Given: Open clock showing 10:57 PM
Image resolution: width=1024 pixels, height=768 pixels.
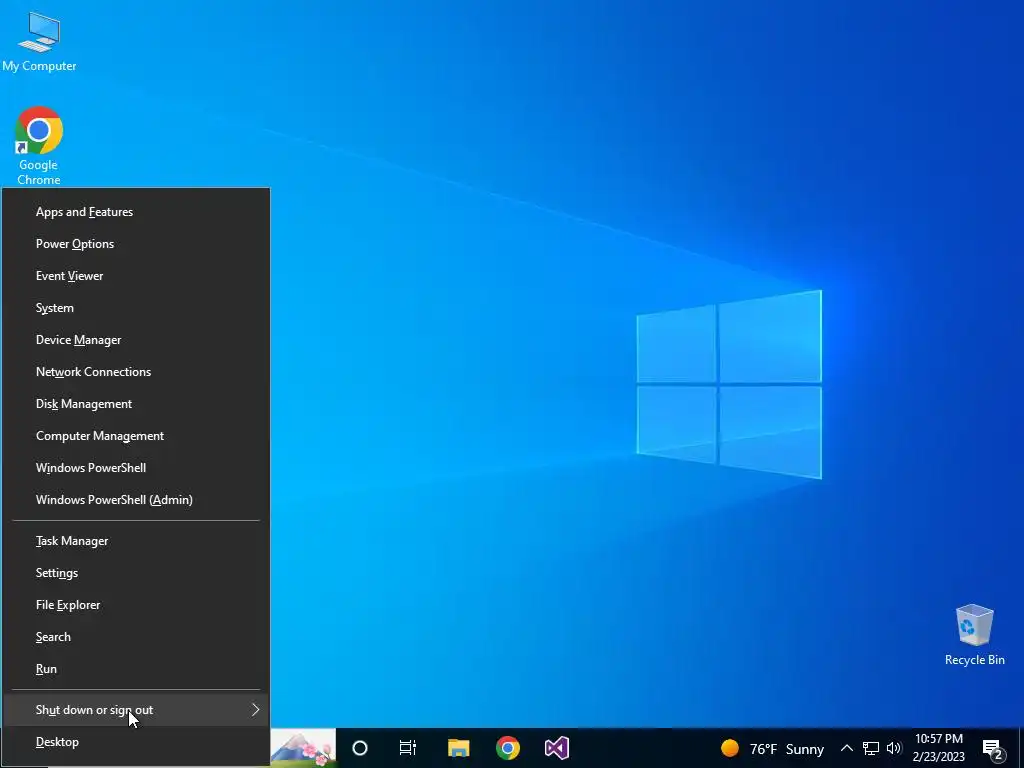Looking at the screenshot, I should 938,748.
